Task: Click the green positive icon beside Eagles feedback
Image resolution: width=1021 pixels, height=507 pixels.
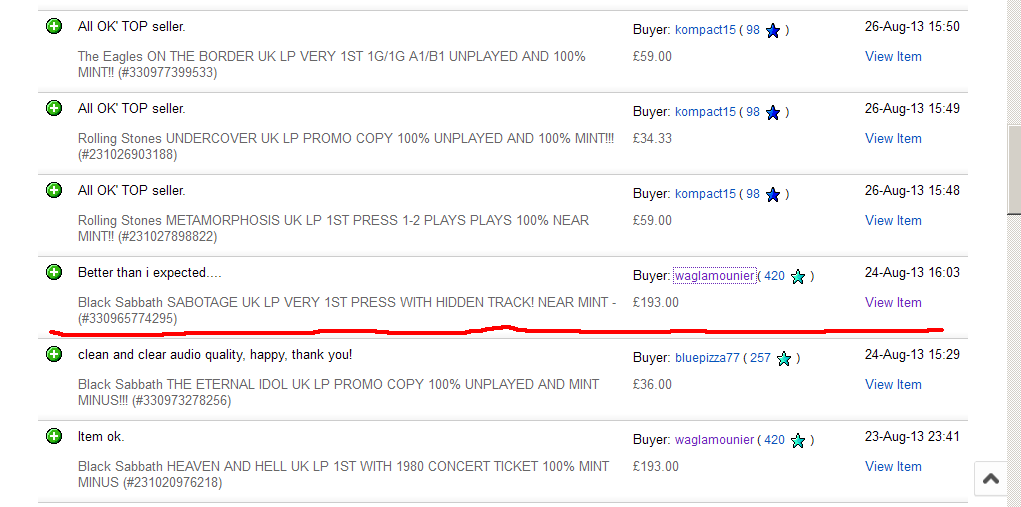Action: click(54, 26)
